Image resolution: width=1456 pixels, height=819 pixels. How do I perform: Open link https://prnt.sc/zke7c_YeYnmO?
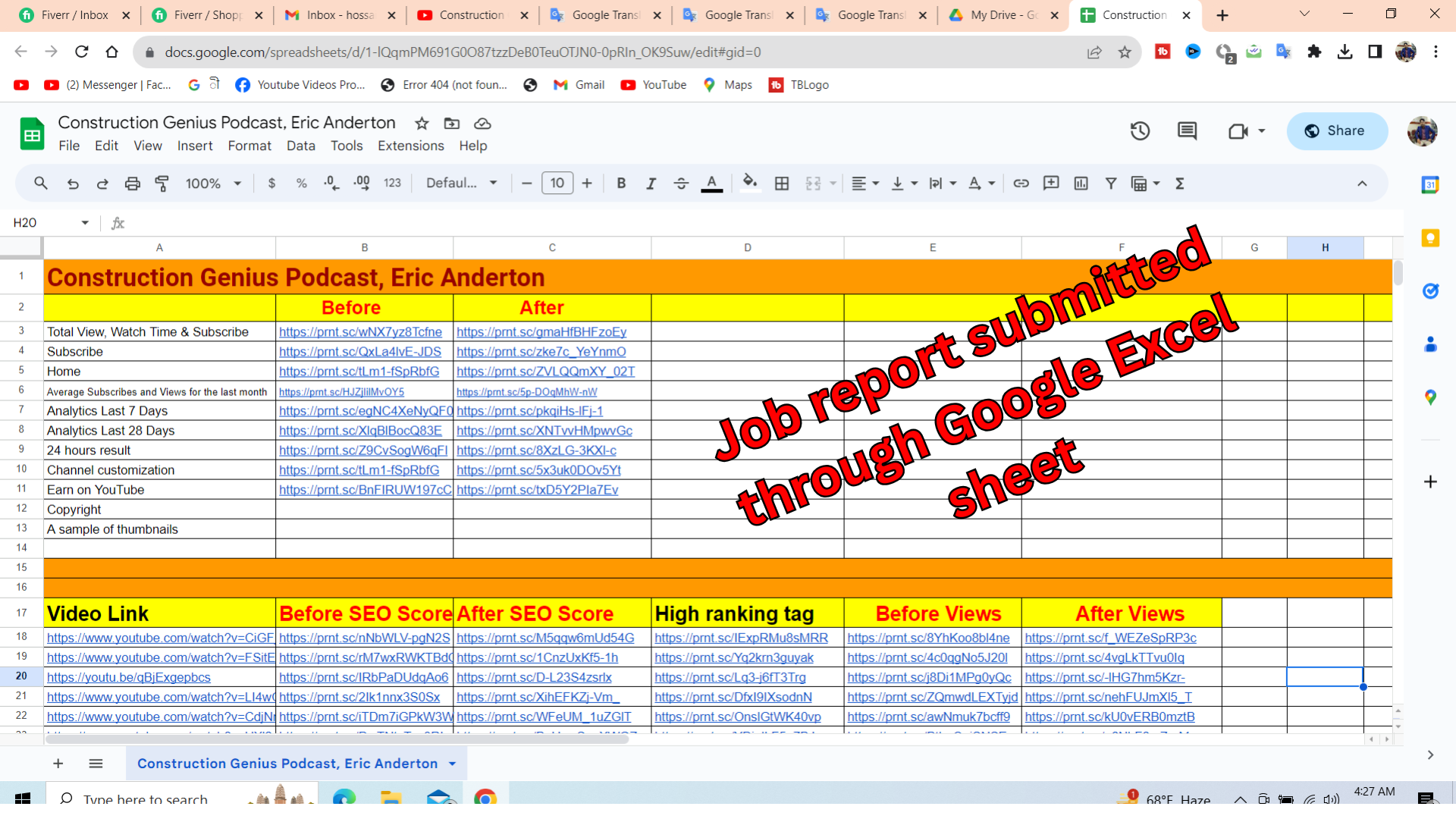541,352
